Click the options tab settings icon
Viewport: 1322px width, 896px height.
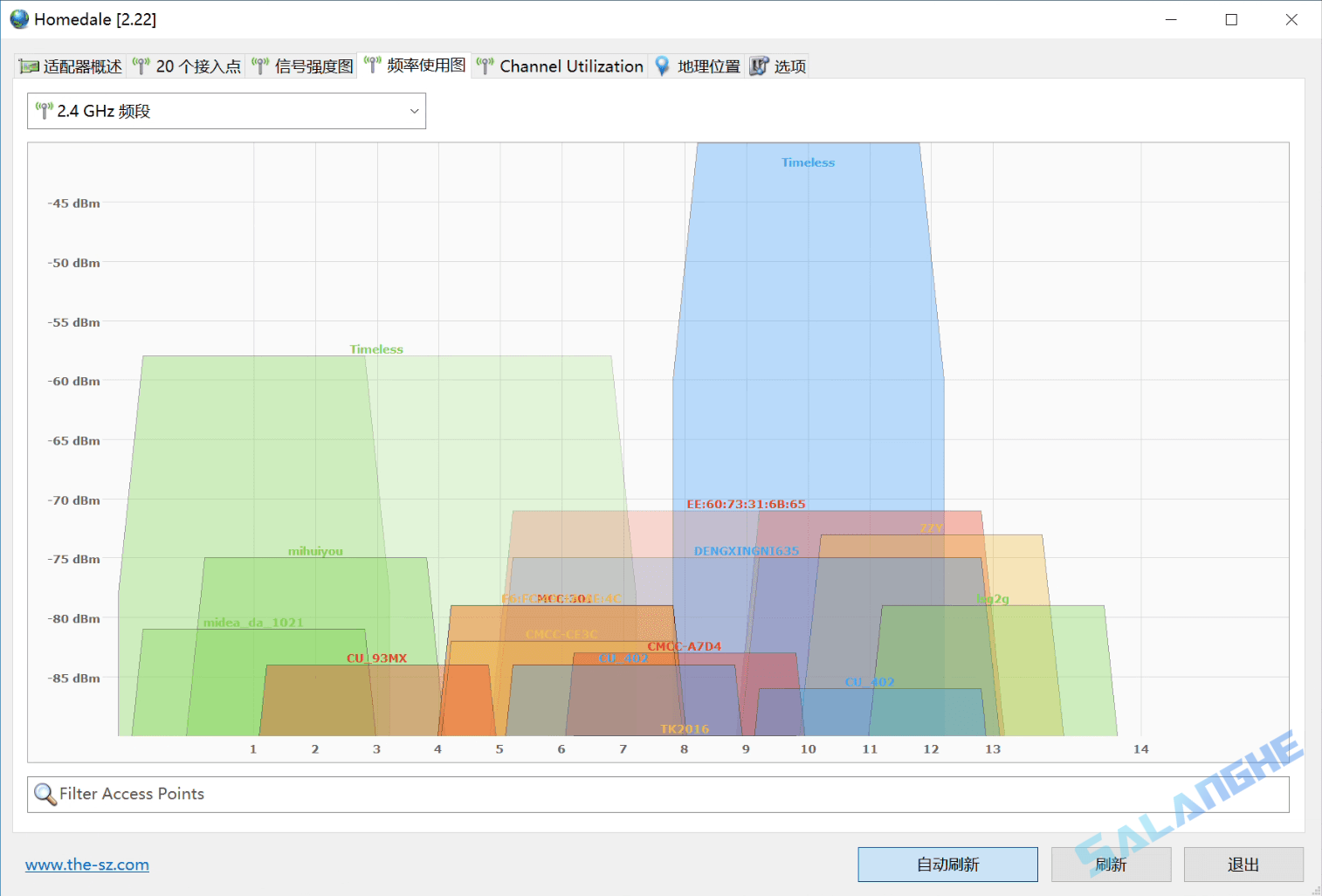pos(759,66)
